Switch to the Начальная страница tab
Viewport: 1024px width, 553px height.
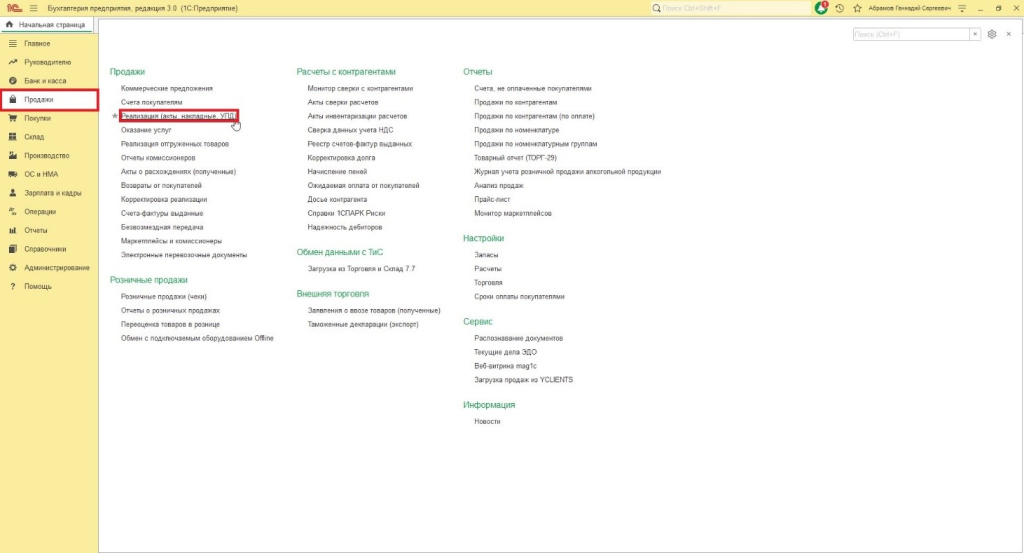click(x=48, y=24)
